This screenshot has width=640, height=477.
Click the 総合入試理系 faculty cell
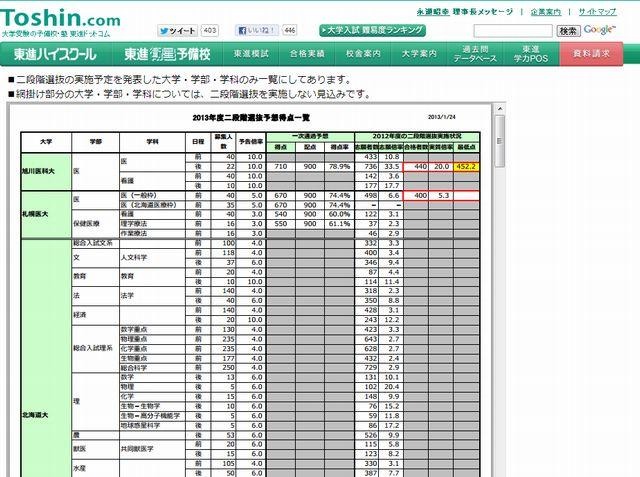pyautogui.click(x=96, y=349)
